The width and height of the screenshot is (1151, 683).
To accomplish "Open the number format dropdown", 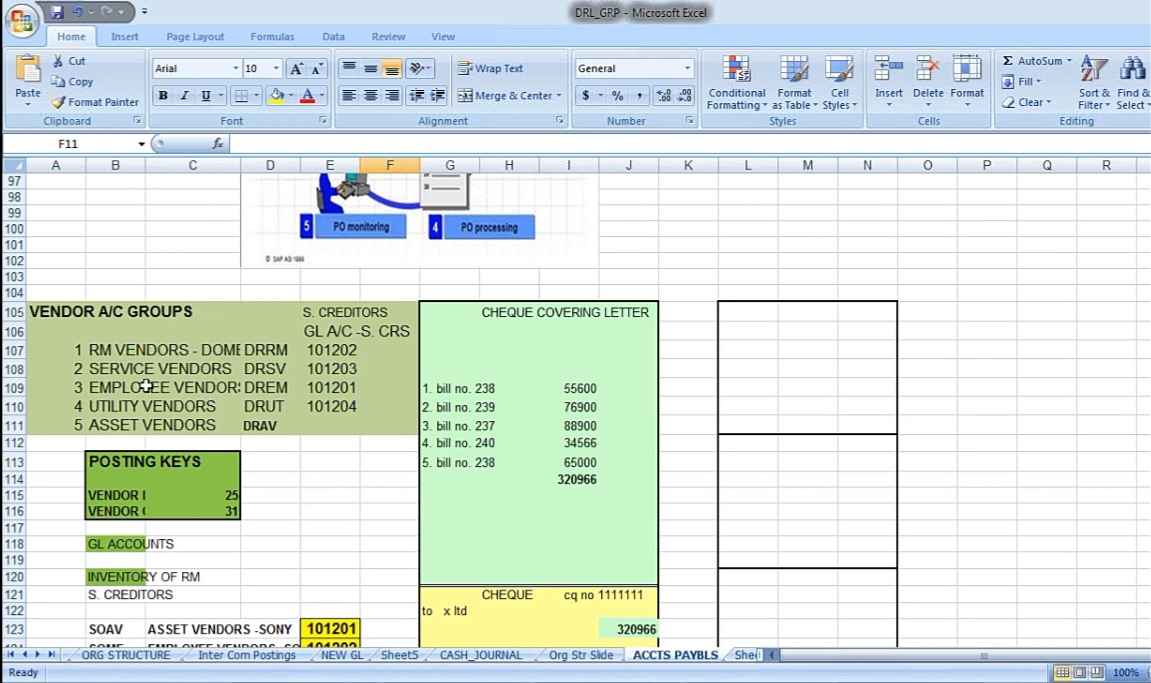I will [687, 68].
